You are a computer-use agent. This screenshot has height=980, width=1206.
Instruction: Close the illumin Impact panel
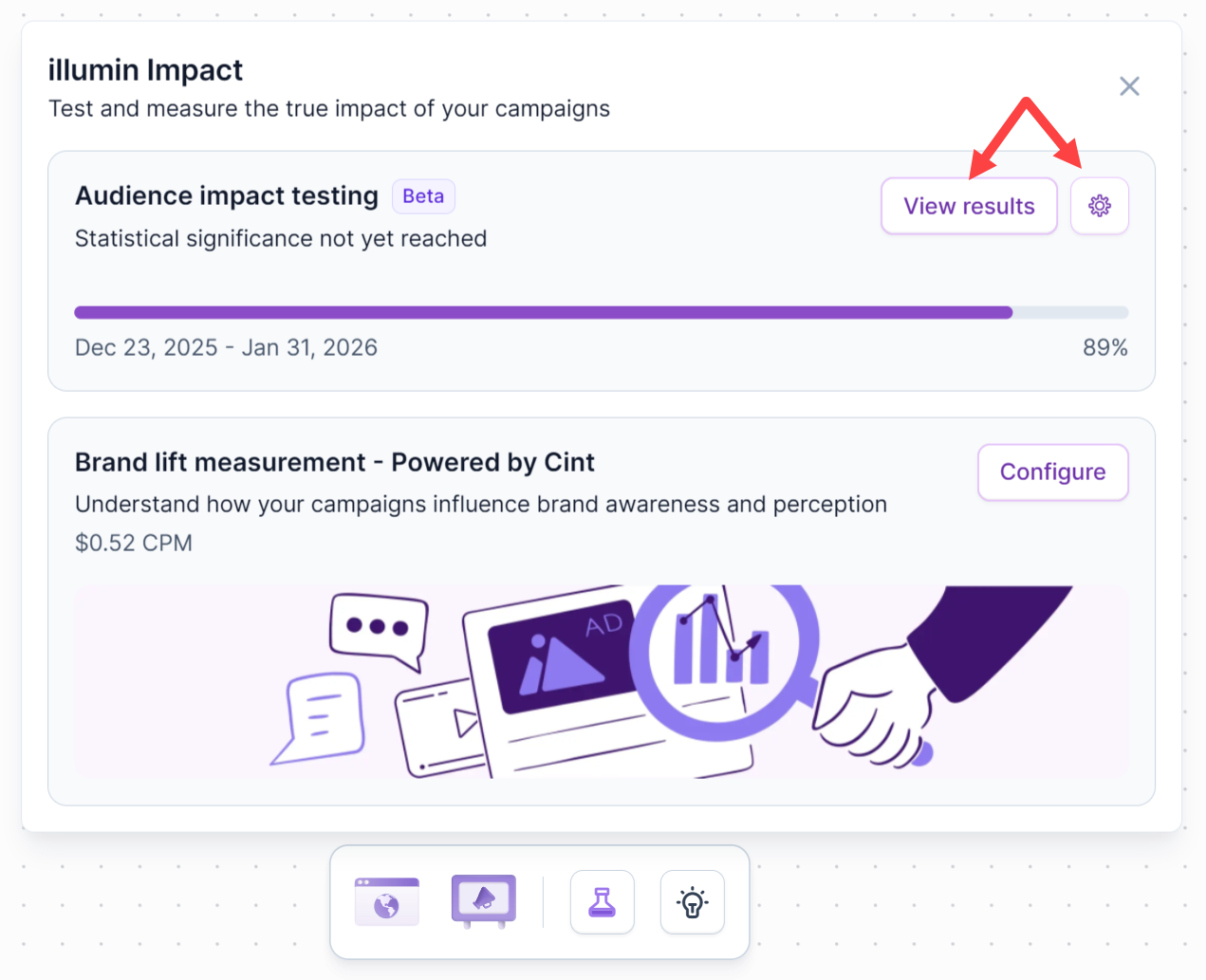click(1129, 86)
